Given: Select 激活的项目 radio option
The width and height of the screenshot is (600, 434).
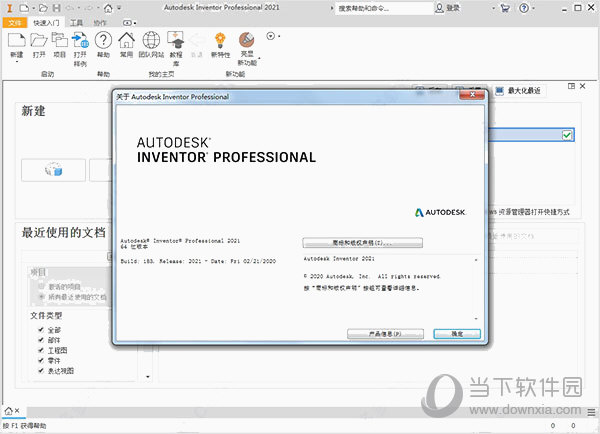Looking at the screenshot, I should [41, 286].
